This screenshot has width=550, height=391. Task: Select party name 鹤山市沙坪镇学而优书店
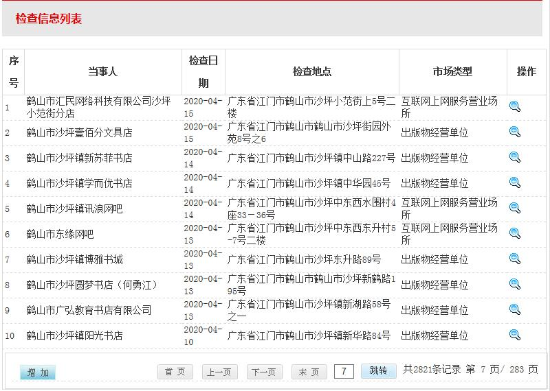click(x=79, y=183)
